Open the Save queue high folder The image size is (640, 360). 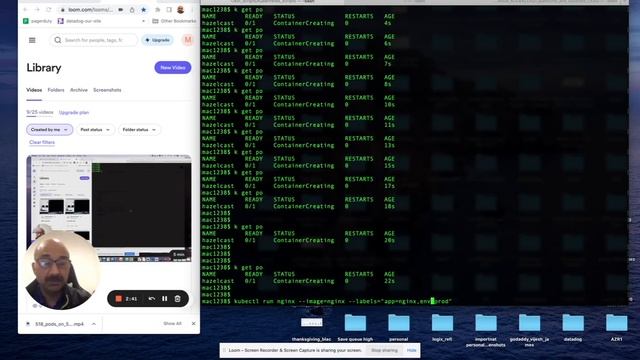point(355,327)
